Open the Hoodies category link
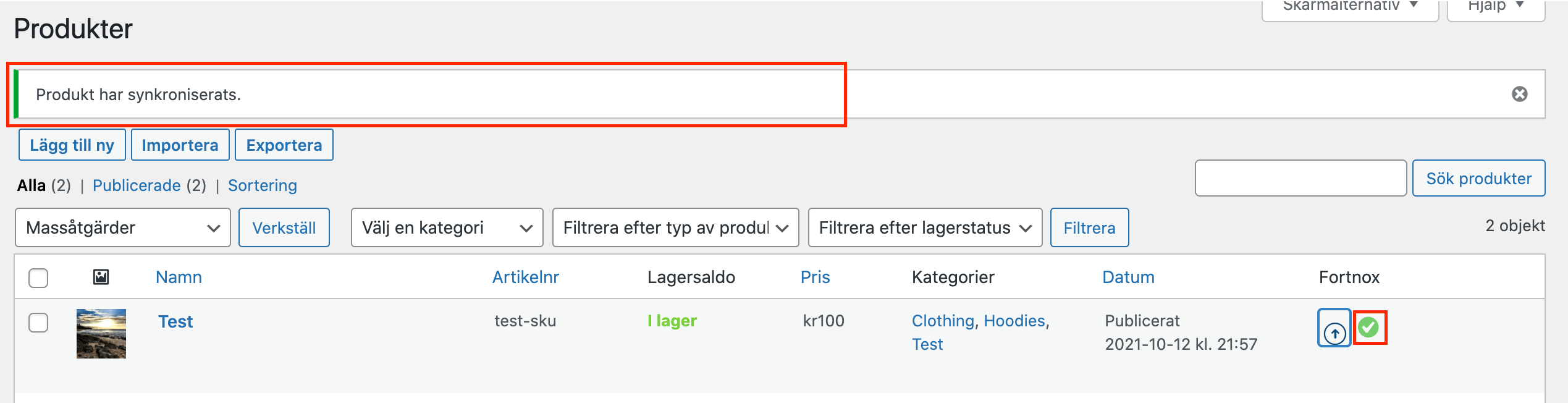Image resolution: width=1568 pixels, height=403 pixels. click(1014, 321)
